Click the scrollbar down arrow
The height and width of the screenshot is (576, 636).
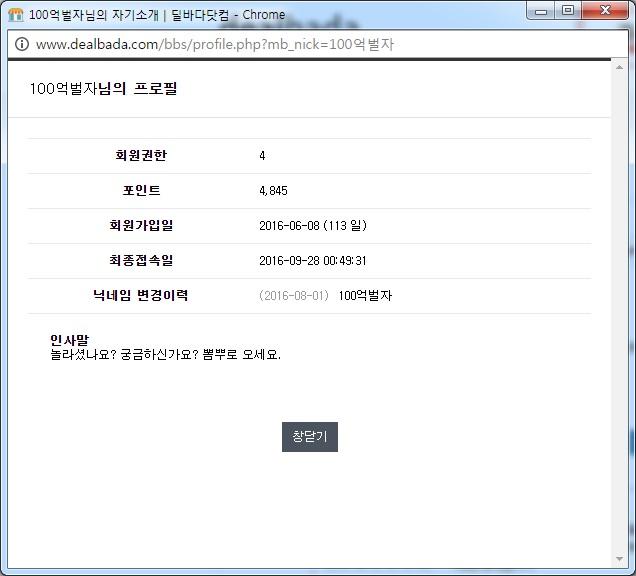click(620, 558)
